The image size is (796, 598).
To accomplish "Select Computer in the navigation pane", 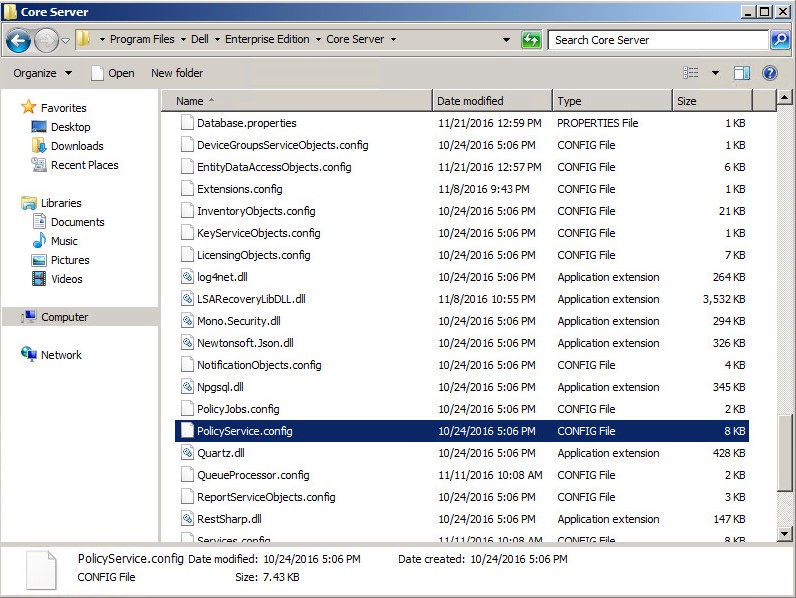I will 64,317.
